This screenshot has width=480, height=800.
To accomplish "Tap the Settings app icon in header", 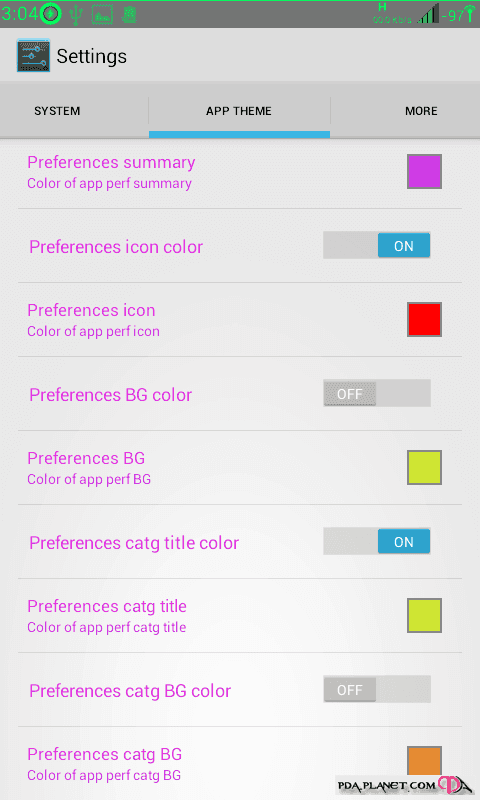I will click(33, 56).
